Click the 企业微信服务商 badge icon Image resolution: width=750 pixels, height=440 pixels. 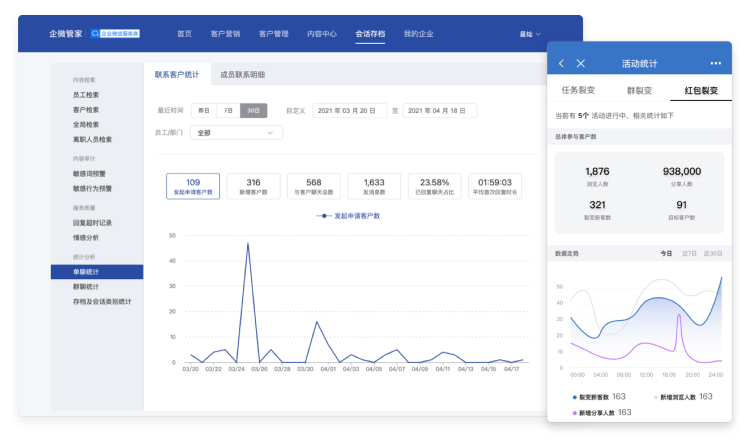point(120,33)
